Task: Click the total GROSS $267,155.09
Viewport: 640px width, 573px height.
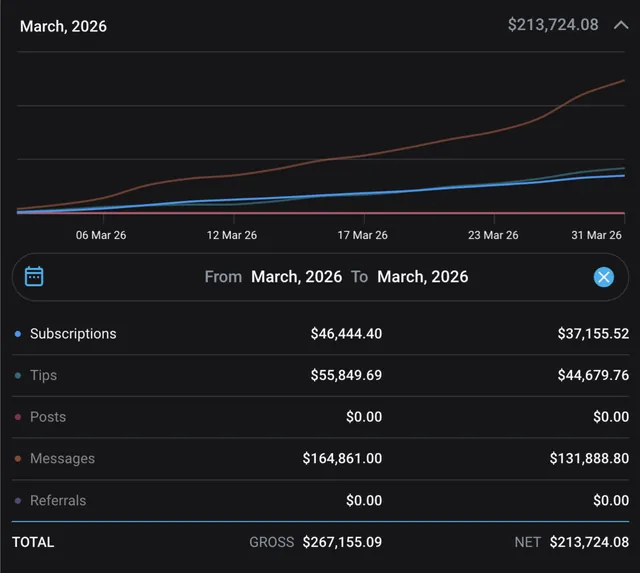Action: (342, 542)
